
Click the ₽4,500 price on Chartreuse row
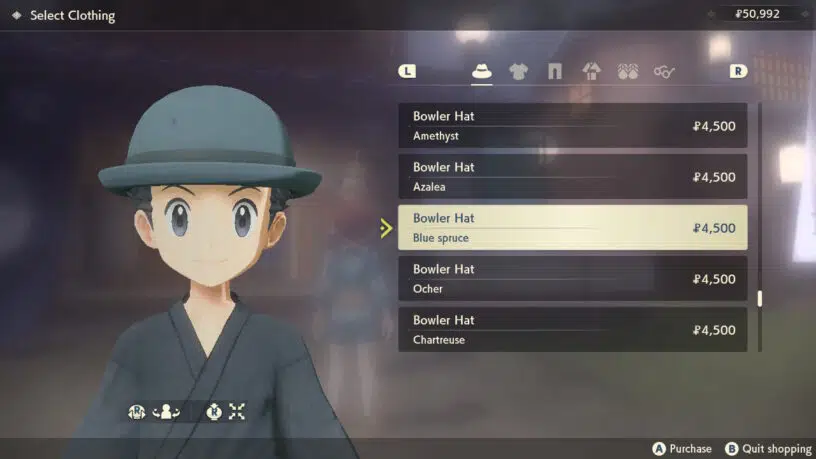click(x=714, y=330)
